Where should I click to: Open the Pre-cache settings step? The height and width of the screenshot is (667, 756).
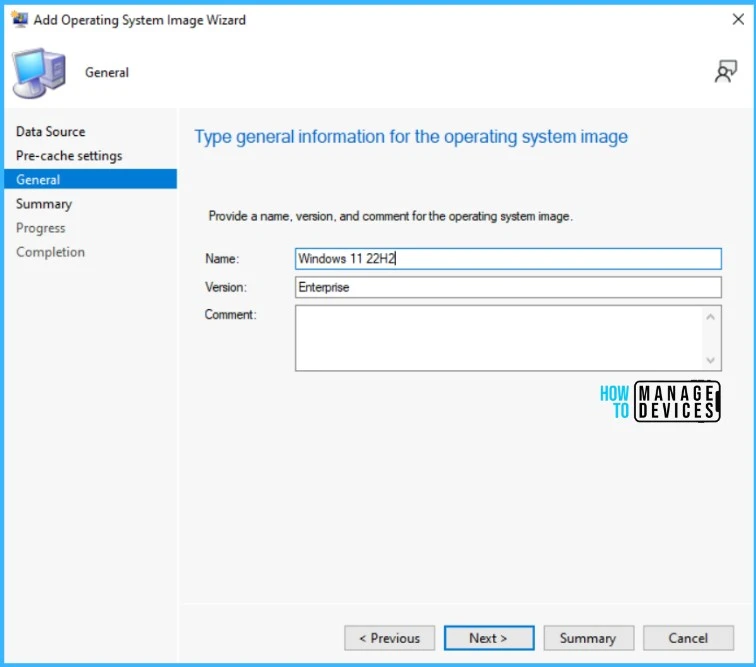(x=69, y=156)
